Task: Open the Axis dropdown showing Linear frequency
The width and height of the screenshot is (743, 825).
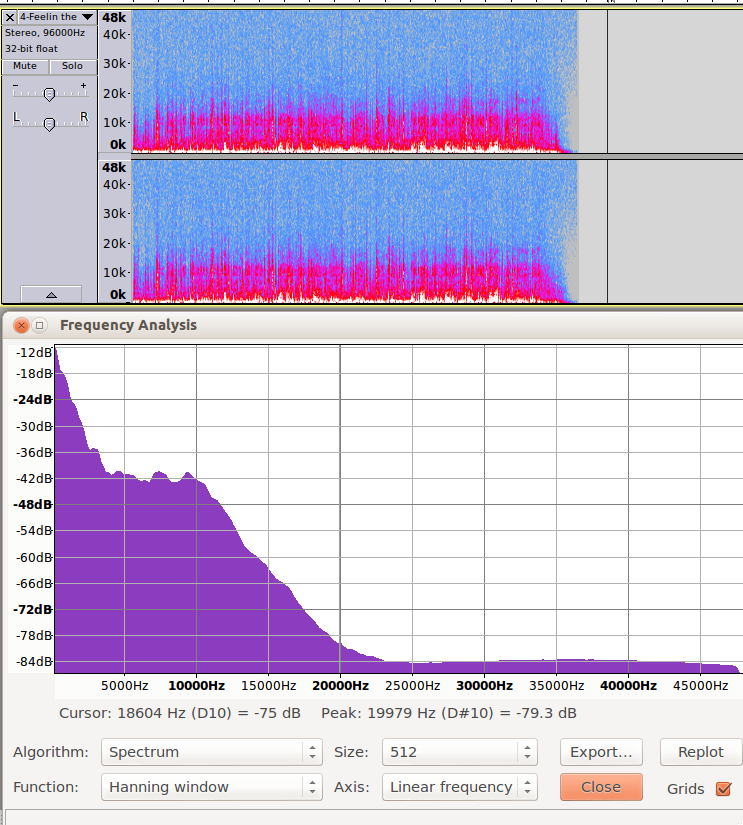Action: click(x=460, y=787)
